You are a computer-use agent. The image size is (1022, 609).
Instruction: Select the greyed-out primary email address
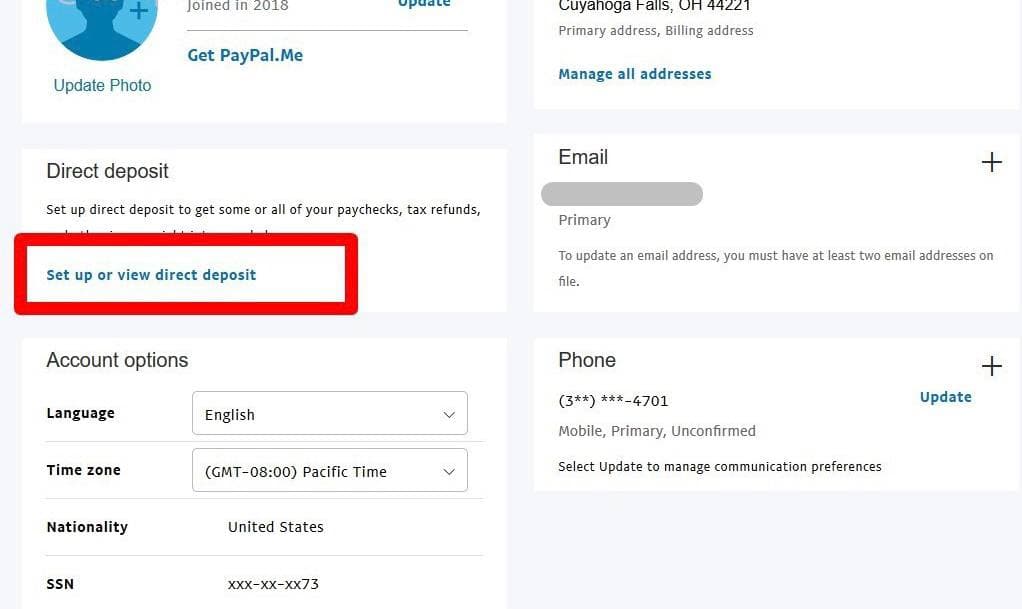click(x=621, y=194)
